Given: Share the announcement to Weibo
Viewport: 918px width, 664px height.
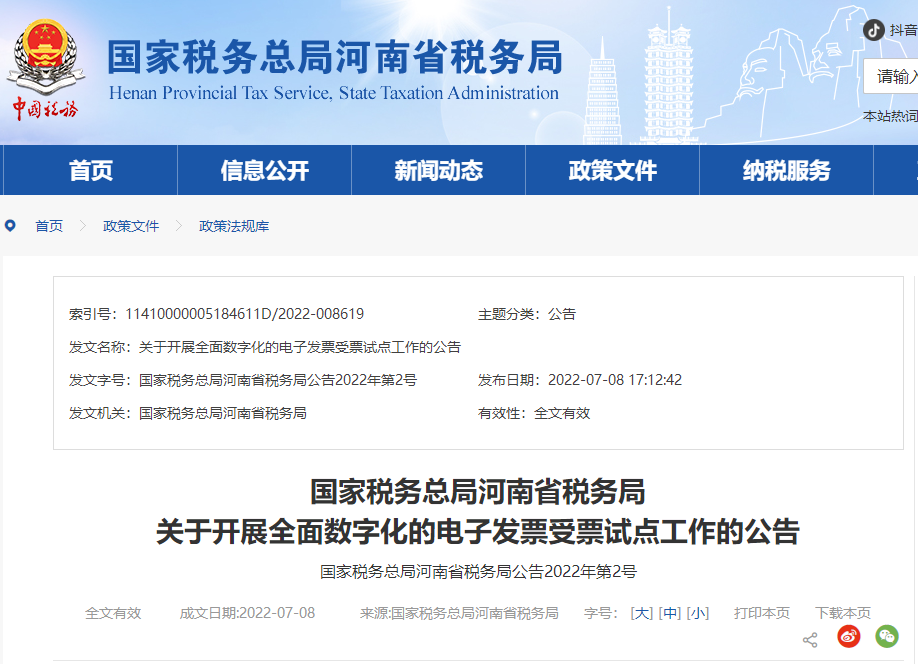Looking at the screenshot, I should pos(848,637).
